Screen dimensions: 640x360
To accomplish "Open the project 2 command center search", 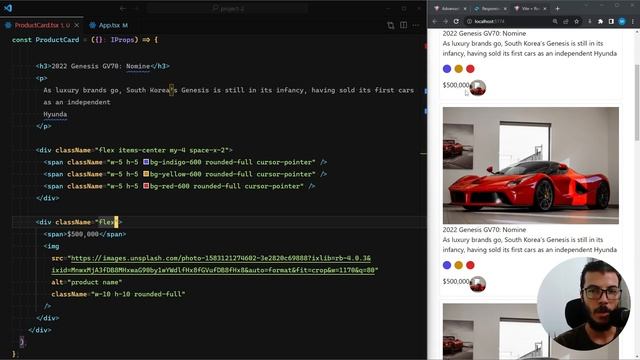I will click(227, 8).
